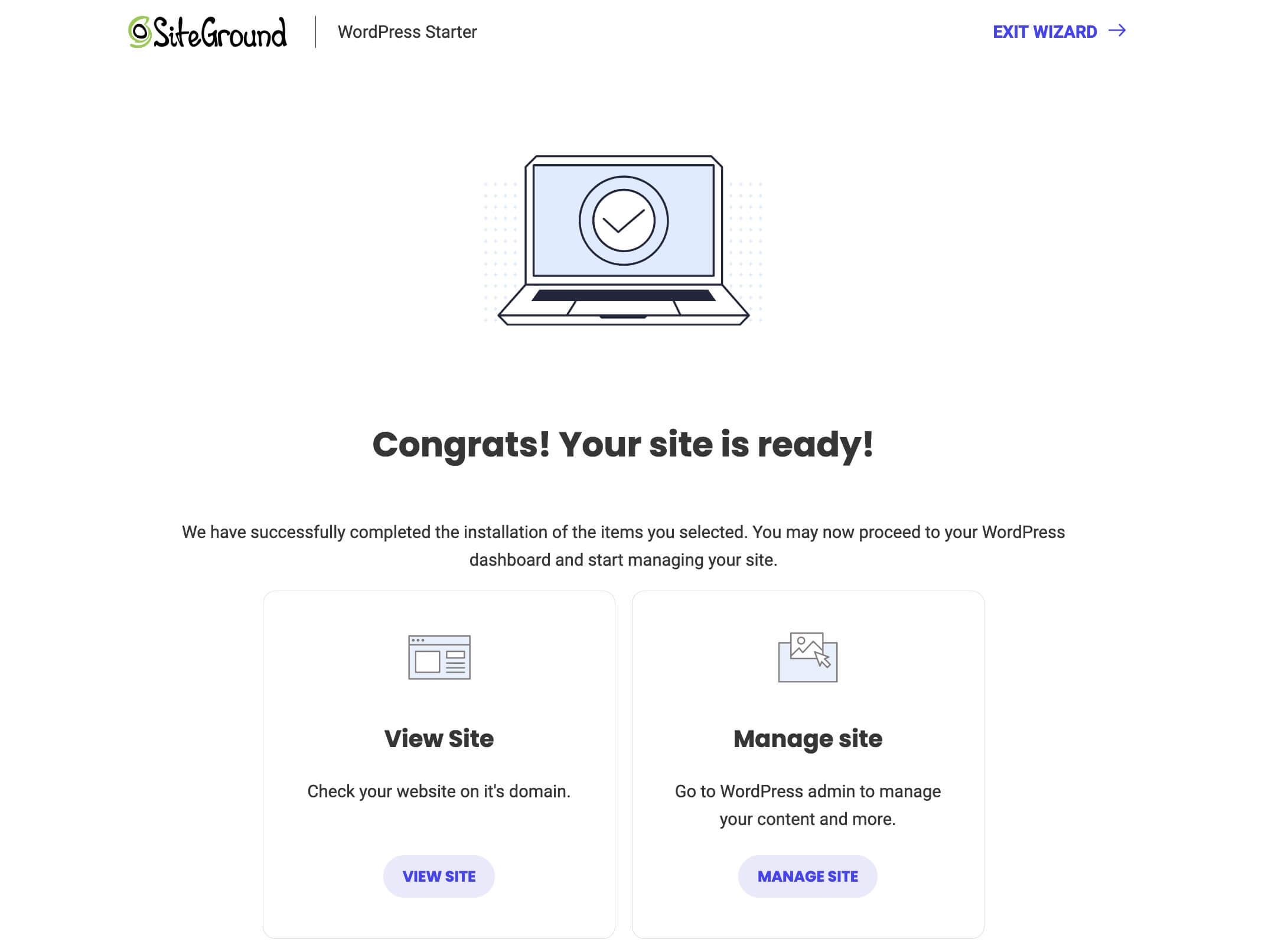The image size is (1278, 952).
Task: Click MANAGE SITE to open WordPress admin
Action: [x=808, y=876]
